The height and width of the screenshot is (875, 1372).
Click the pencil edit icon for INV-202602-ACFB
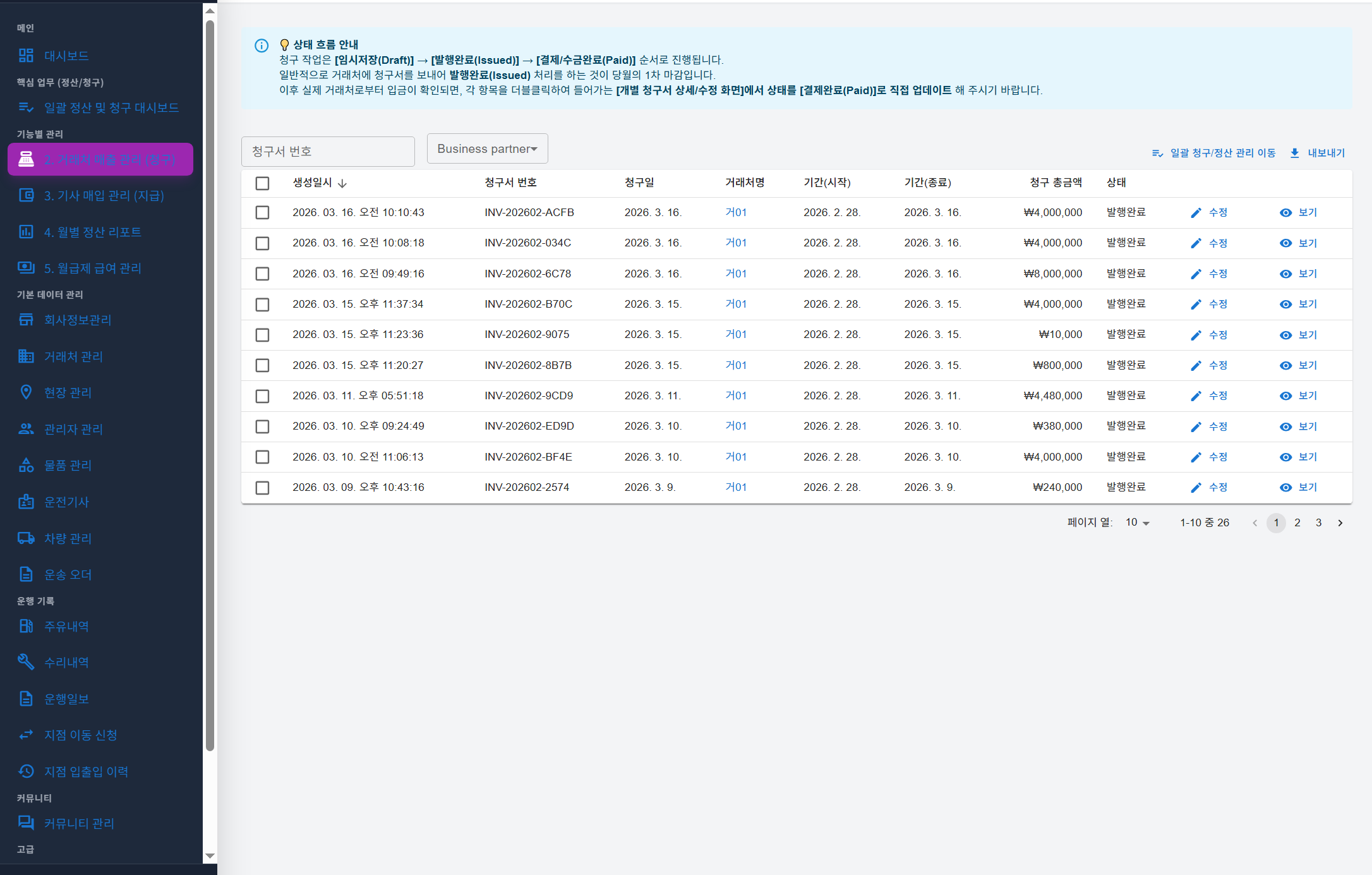point(1196,213)
